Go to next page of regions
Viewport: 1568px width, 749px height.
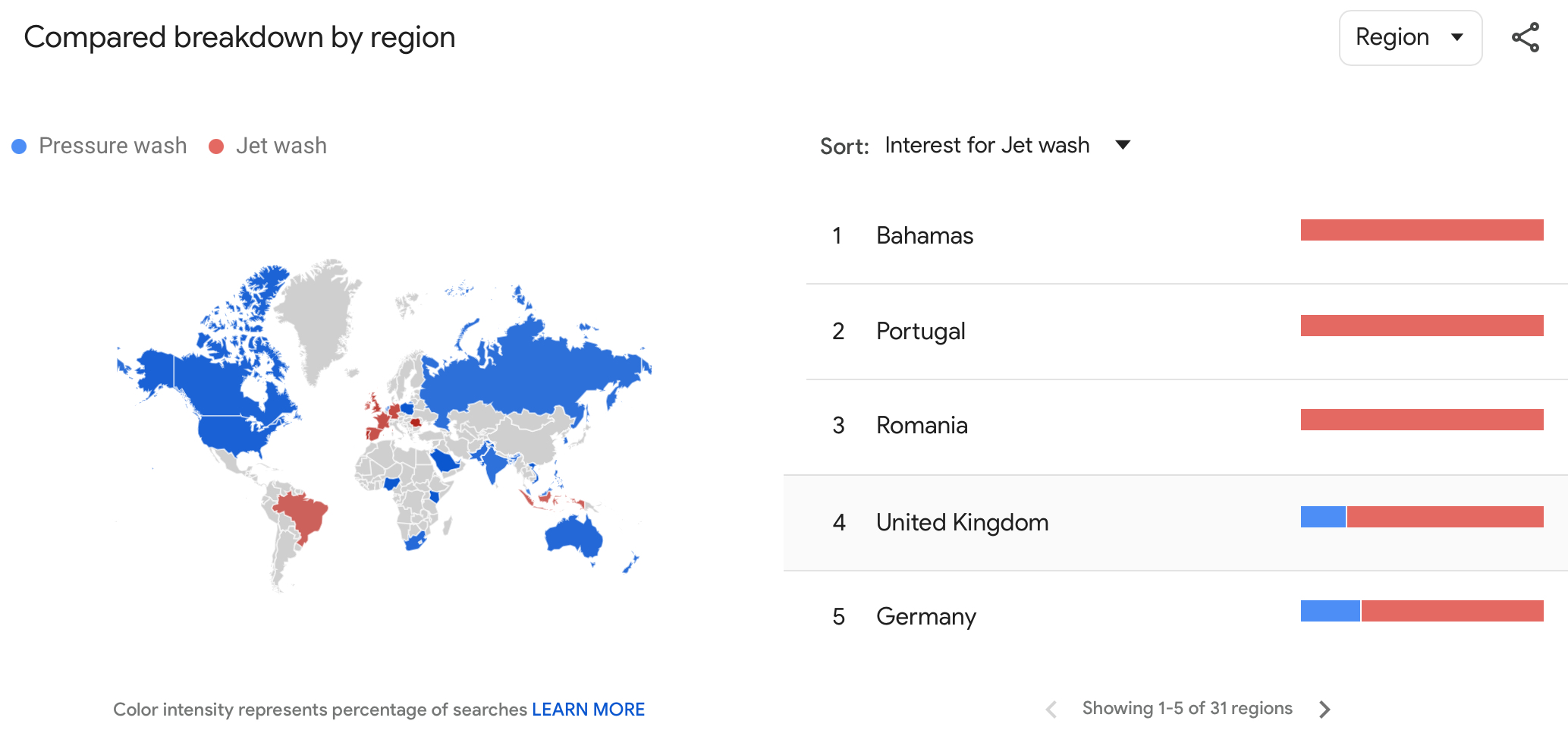point(1324,709)
